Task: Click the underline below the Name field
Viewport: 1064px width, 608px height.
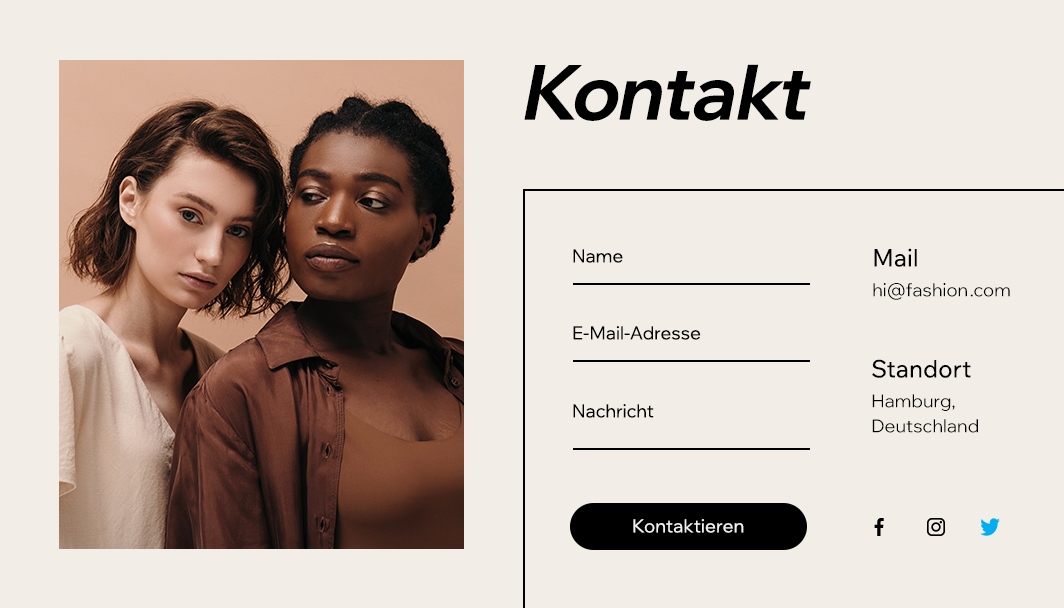Action: point(691,284)
